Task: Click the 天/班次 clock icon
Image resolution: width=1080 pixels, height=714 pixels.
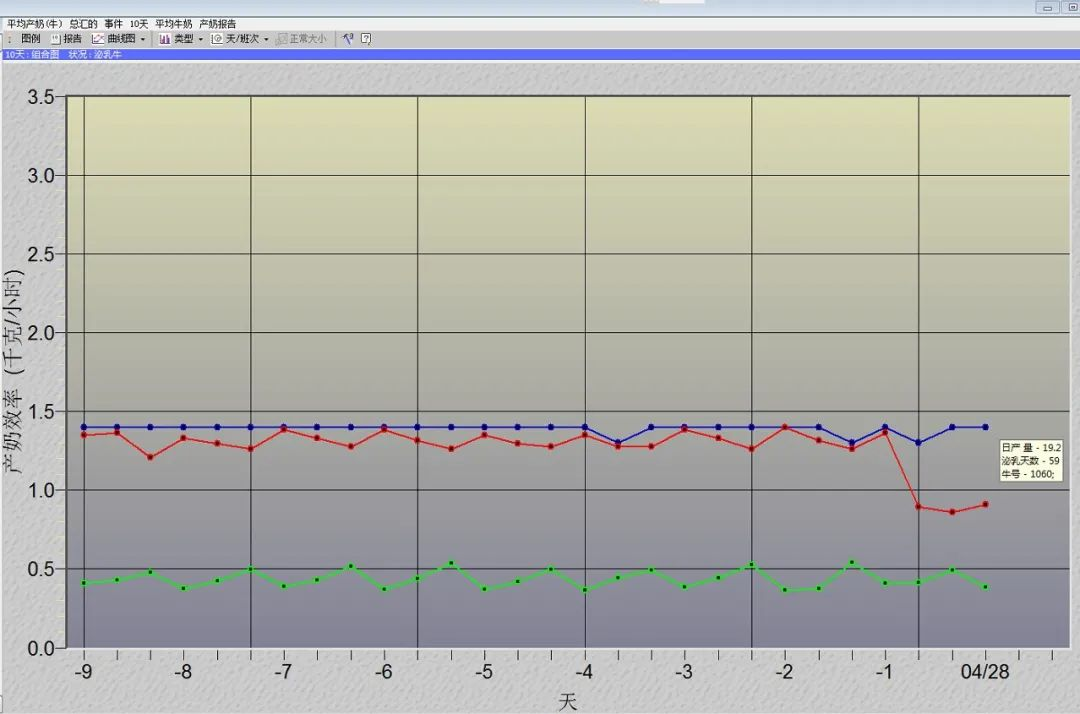Action: tap(216, 39)
